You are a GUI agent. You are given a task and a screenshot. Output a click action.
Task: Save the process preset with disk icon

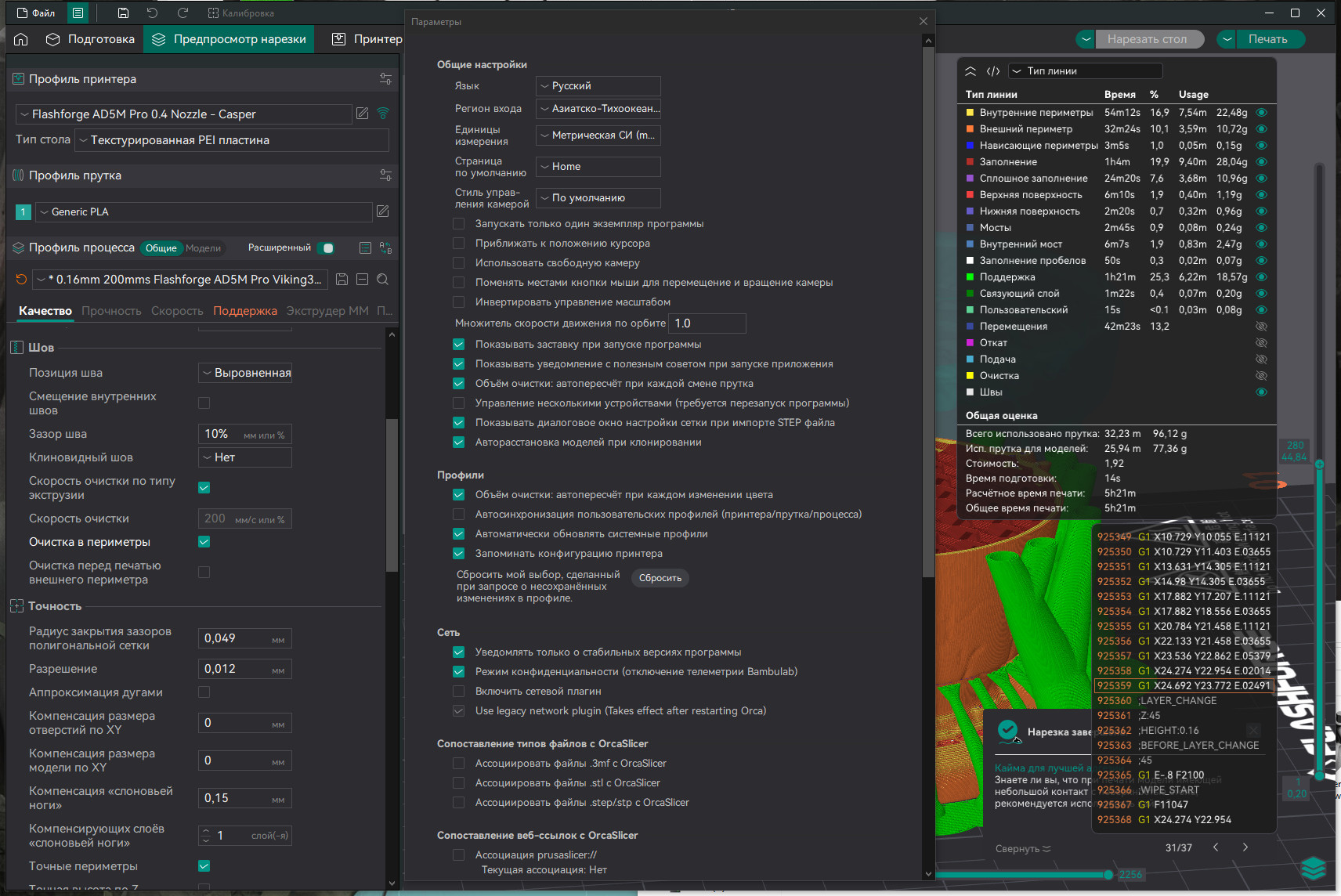click(x=342, y=280)
